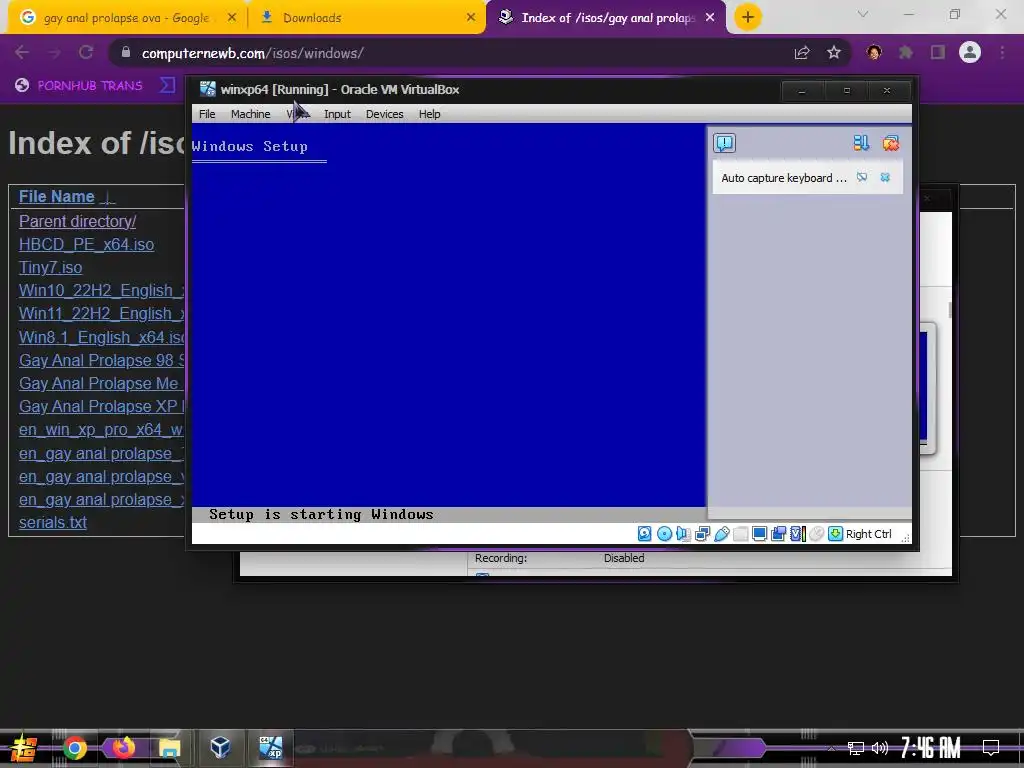Go back using the browser back arrow

pos(22,52)
